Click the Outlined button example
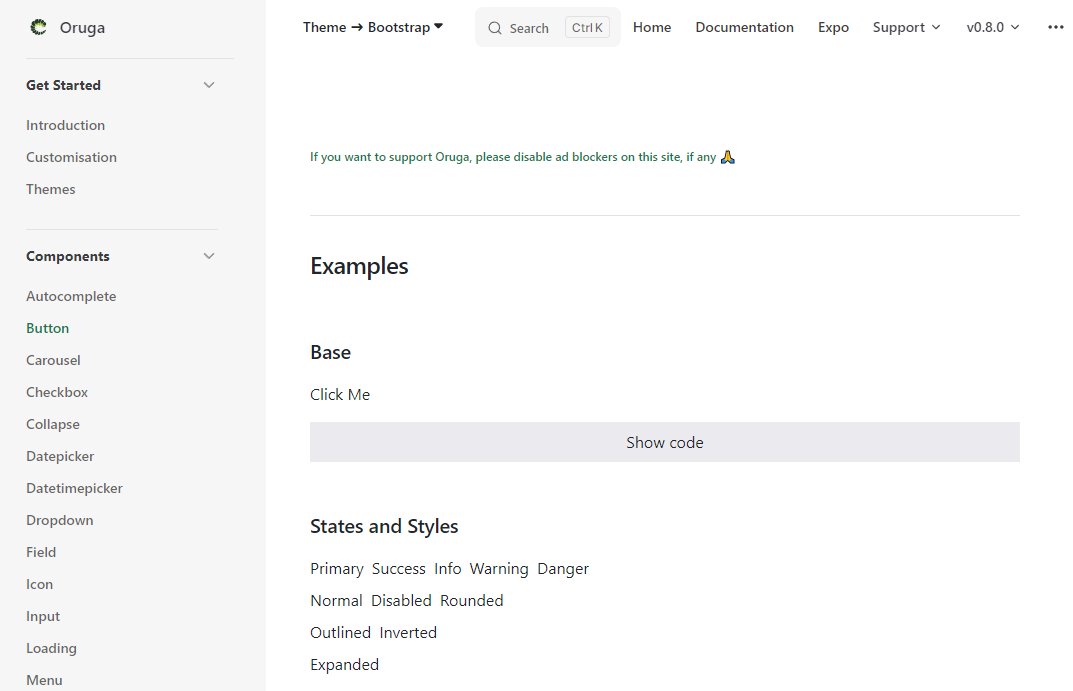Screen dimensions: 1073x691 pyautogui.click(x=340, y=633)
